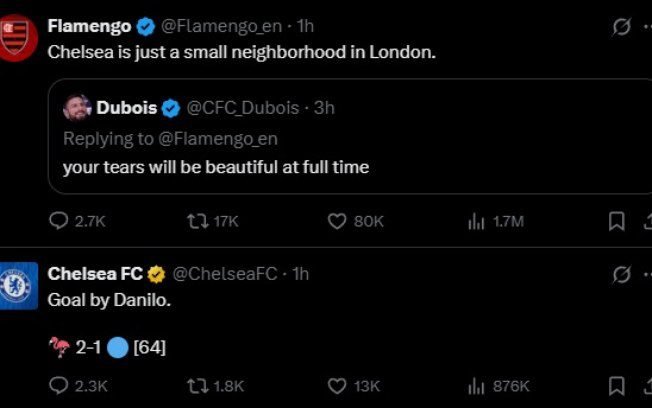This screenshot has width=652, height=408.
Task: Click the Chelsea FC profile avatar
Action: tap(17, 286)
